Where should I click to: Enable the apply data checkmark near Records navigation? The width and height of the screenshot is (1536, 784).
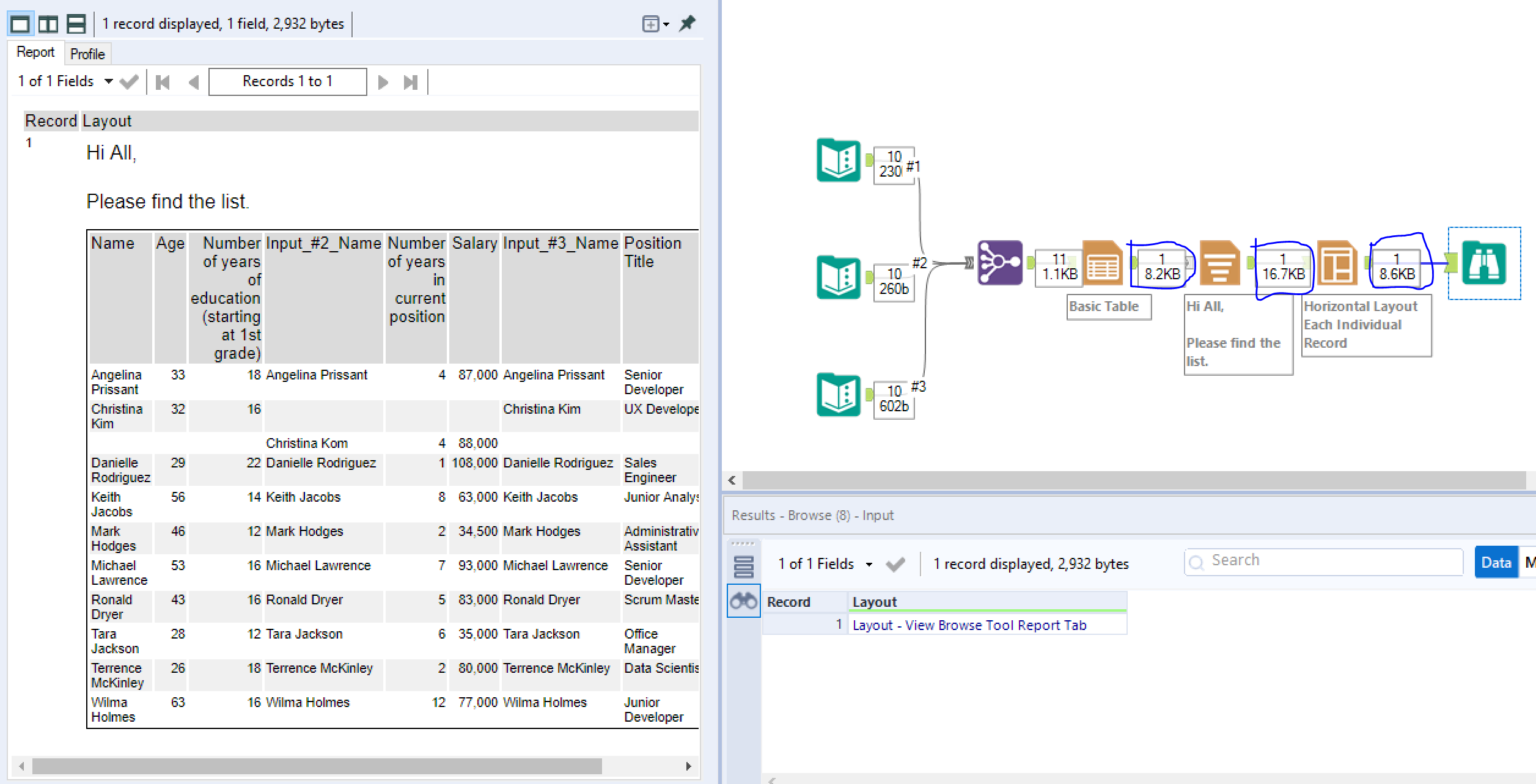point(129,80)
